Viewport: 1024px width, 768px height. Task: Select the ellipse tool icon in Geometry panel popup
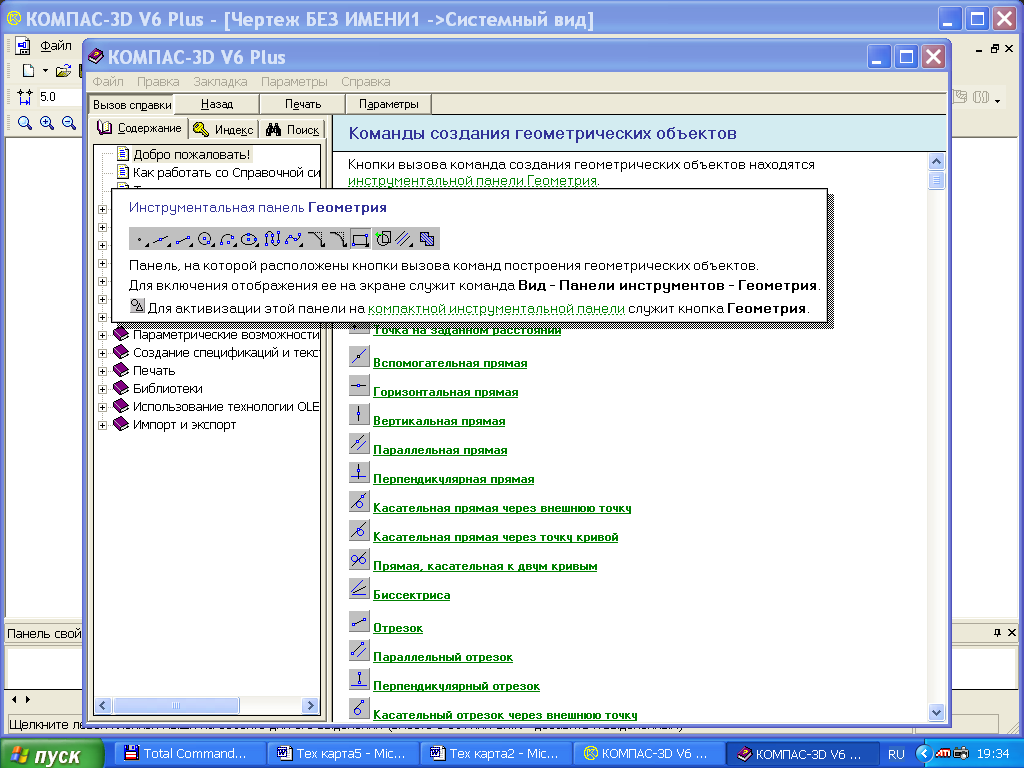click(x=249, y=239)
